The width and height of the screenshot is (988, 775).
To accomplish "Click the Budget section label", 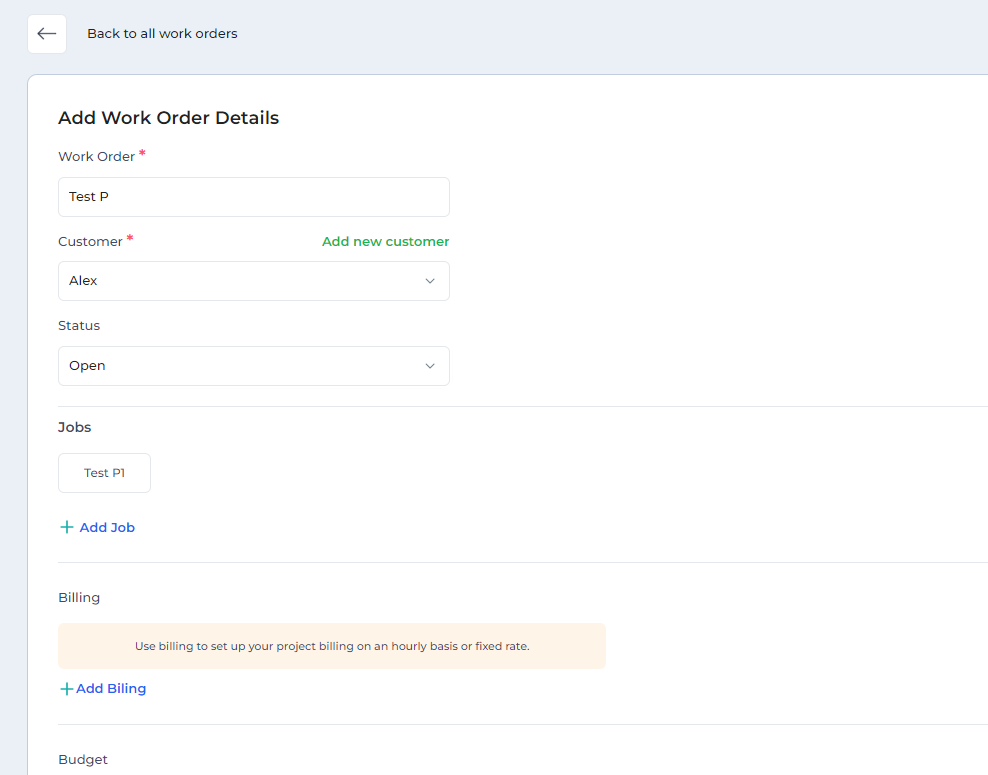I will tap(83, 759).
